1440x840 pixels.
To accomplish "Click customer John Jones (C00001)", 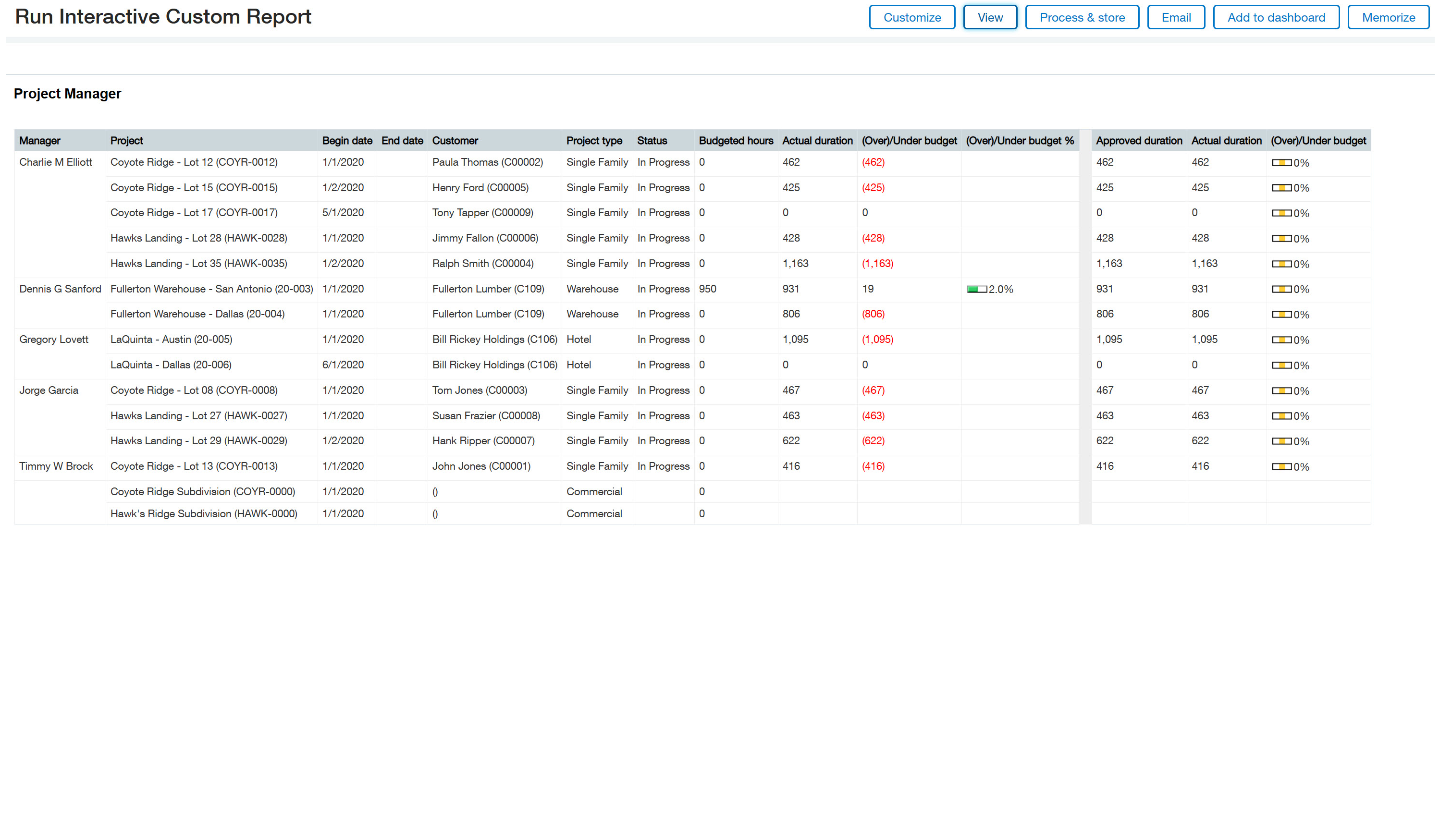I will [x=481, y=466].
